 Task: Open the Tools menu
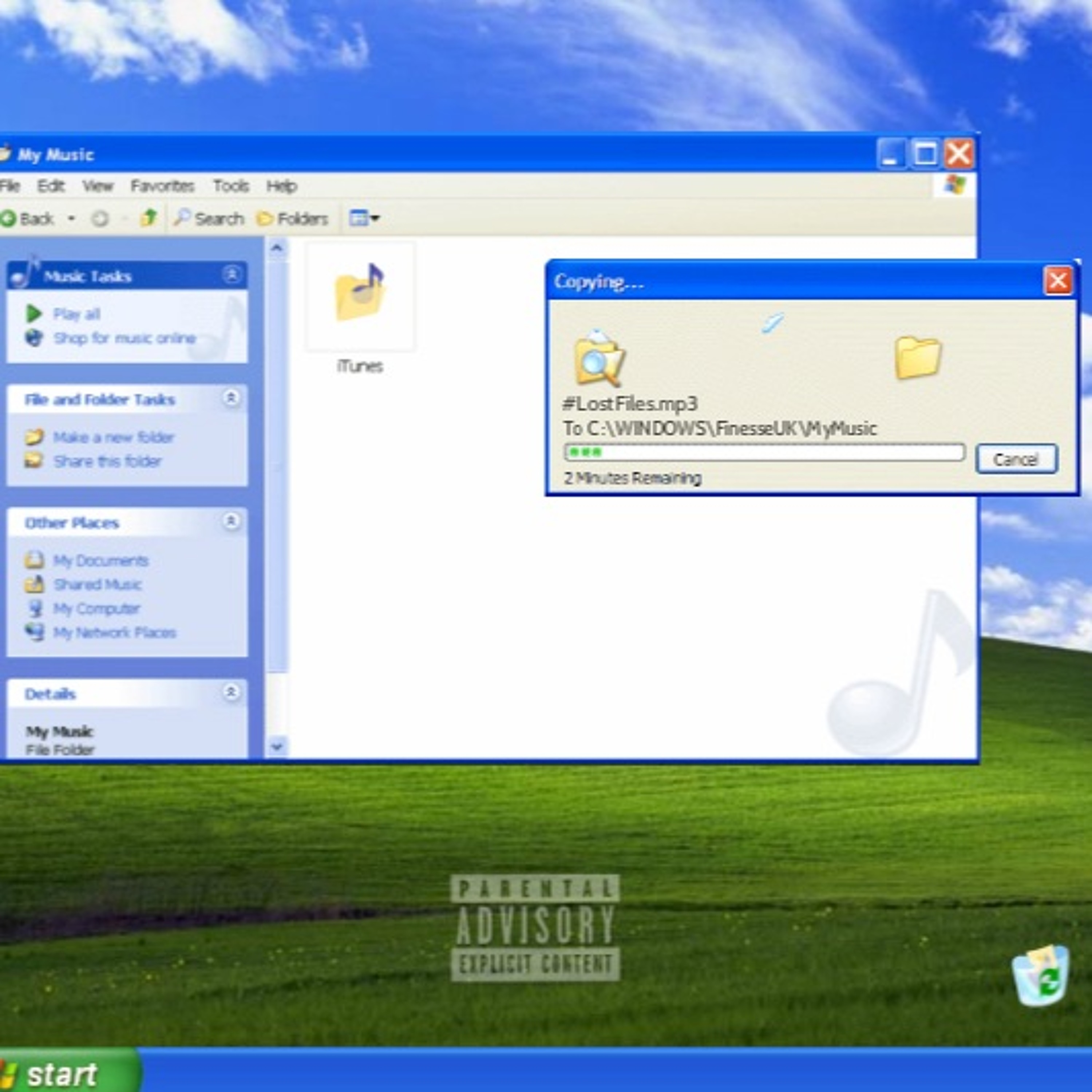pos(231,186)
